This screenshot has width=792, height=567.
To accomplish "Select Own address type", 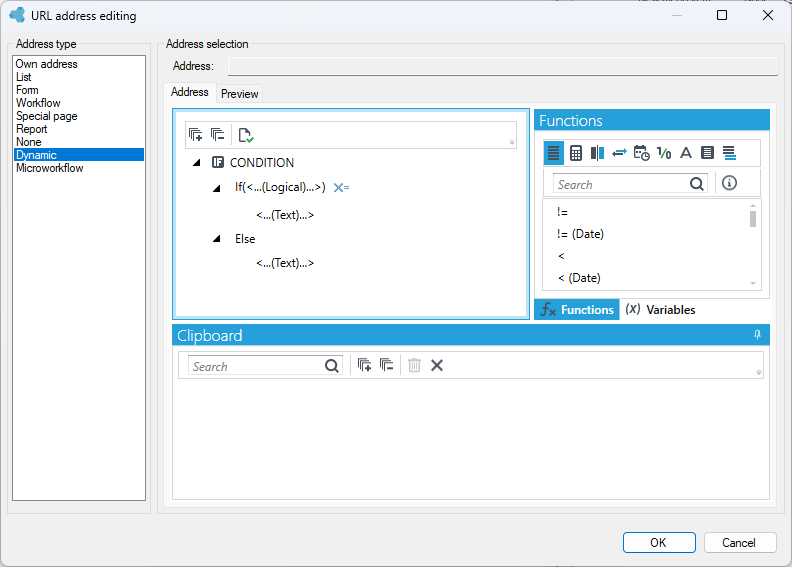I will 79,64.
